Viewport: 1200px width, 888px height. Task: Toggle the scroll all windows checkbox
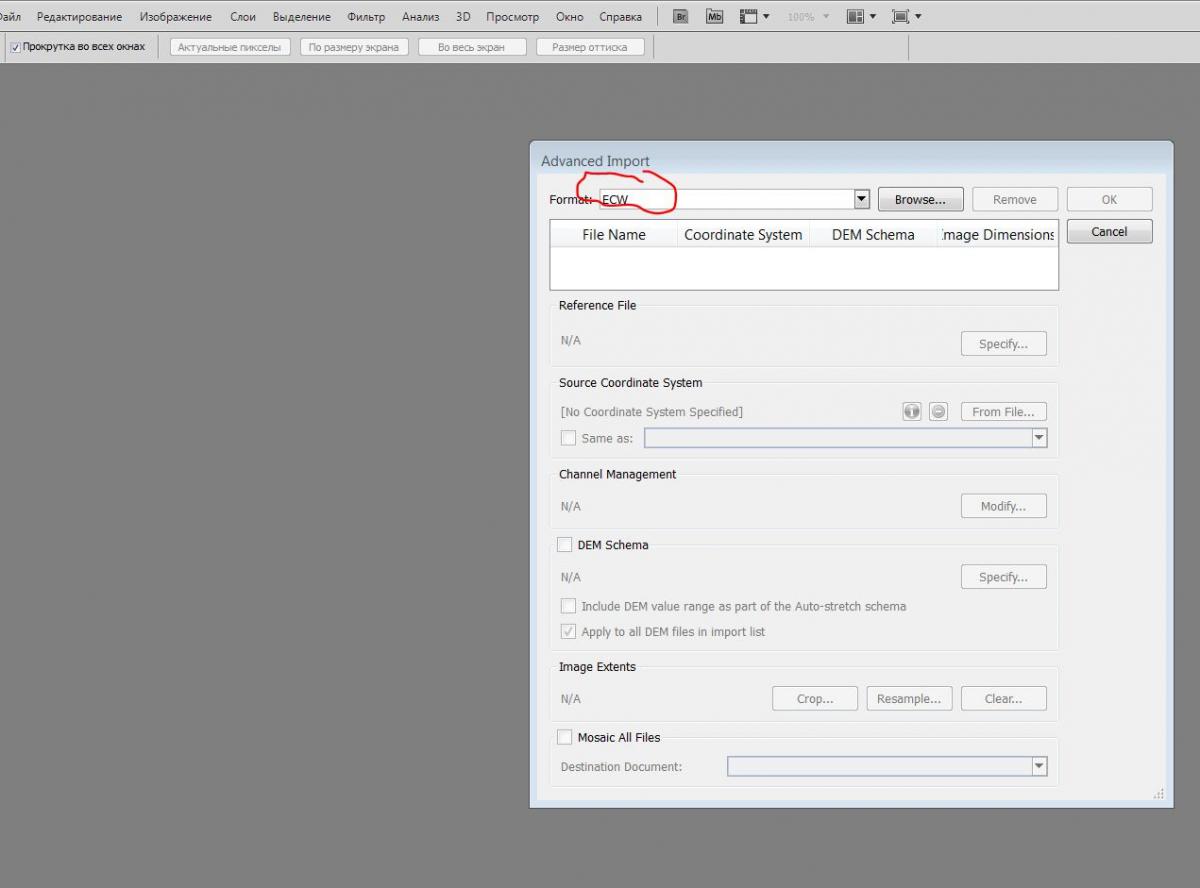click(15, 47)
